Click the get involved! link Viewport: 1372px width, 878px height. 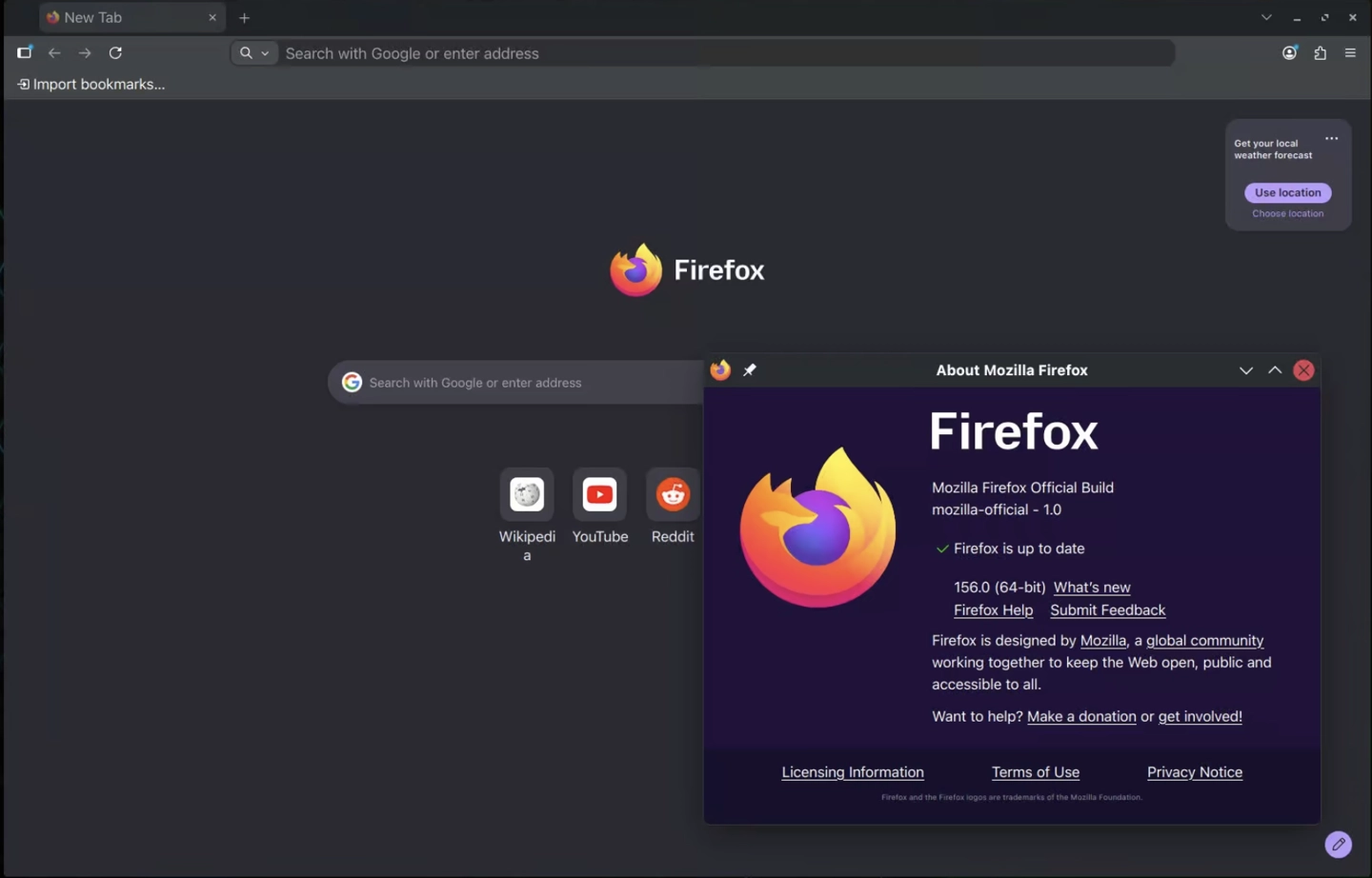click(x=1200, y=716)
